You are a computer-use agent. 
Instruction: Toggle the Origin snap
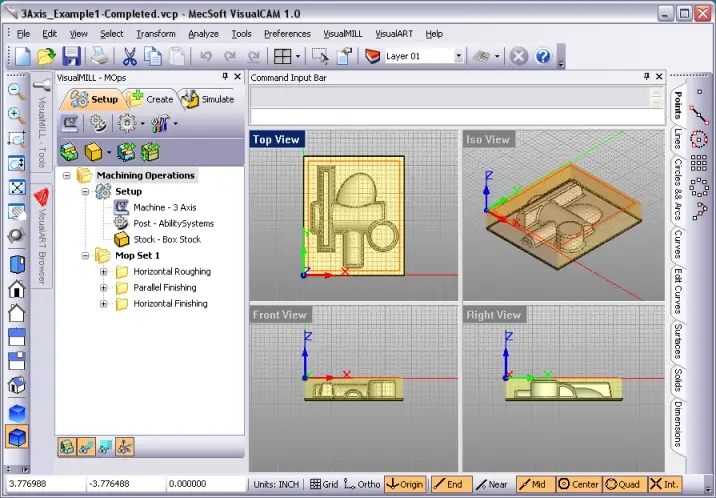(x=405, y=484)
